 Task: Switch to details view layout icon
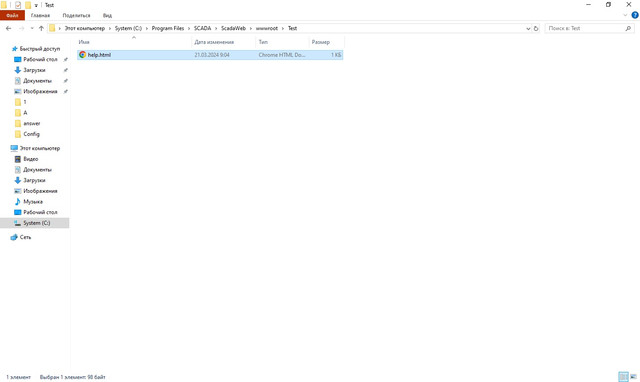(623, 376)
